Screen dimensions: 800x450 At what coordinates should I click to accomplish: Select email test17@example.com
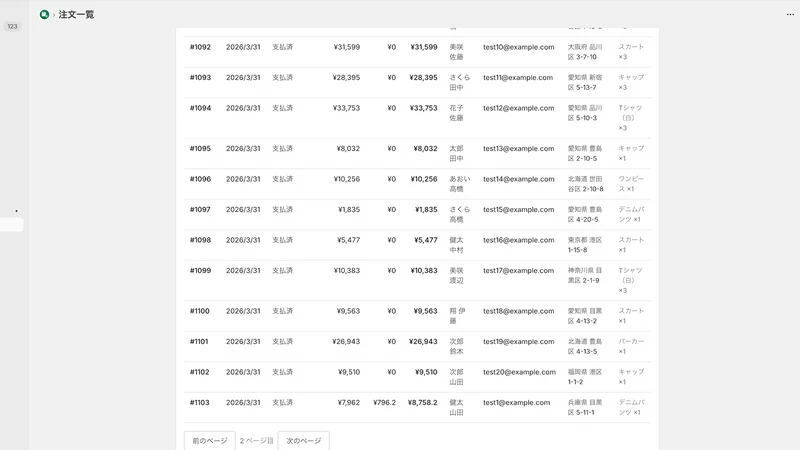518,270
